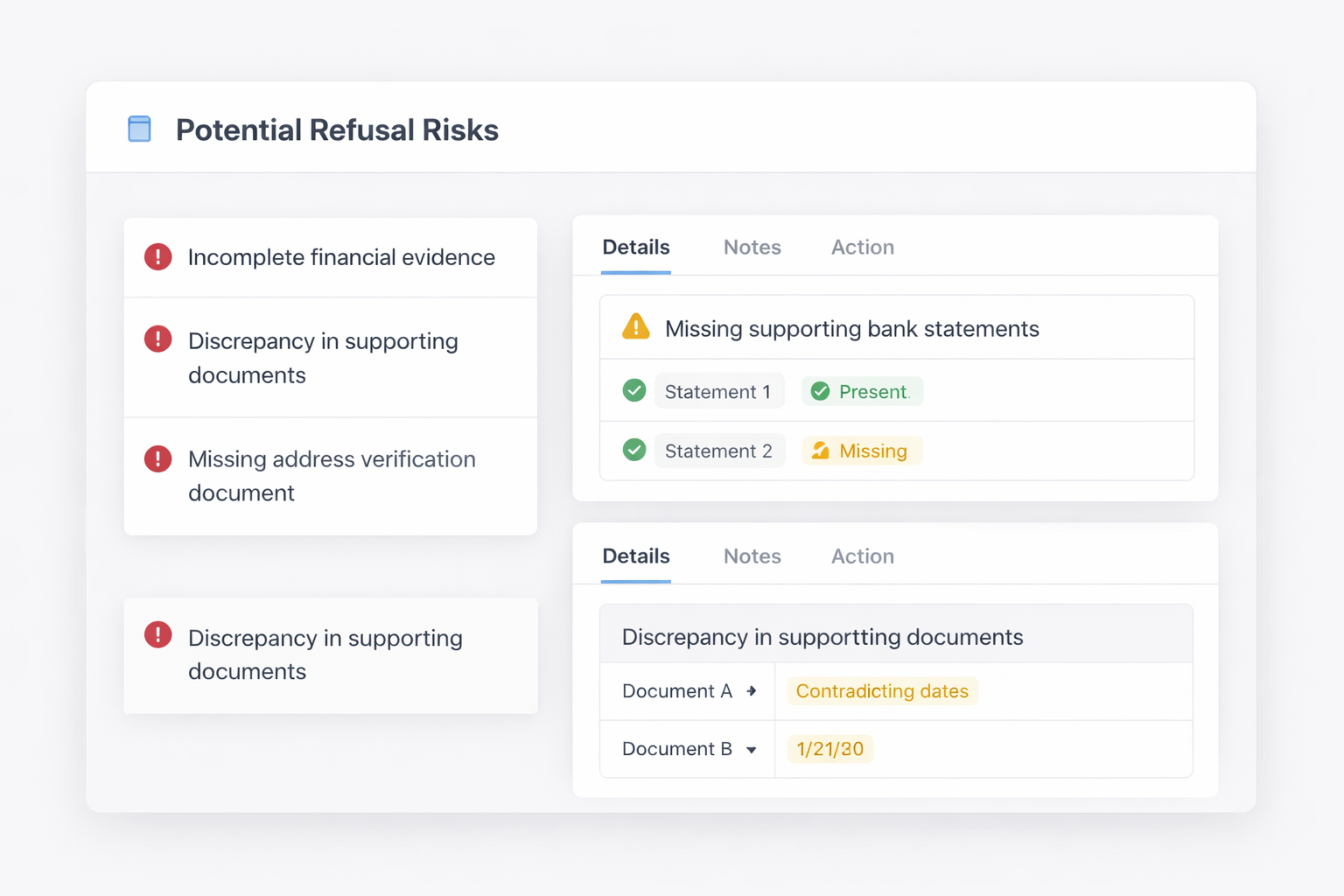Open the Document B dropdown
1344x896 pixels.
[752, 749]
